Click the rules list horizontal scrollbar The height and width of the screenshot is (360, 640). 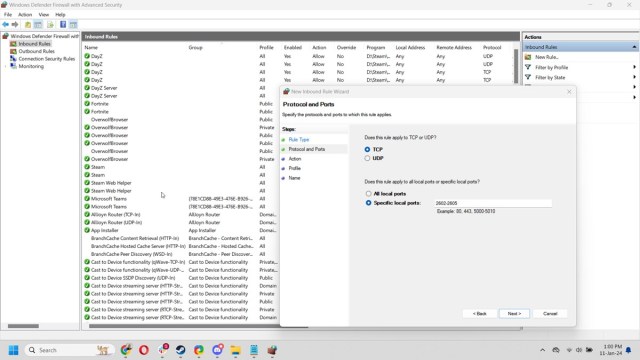coord(198,326)
